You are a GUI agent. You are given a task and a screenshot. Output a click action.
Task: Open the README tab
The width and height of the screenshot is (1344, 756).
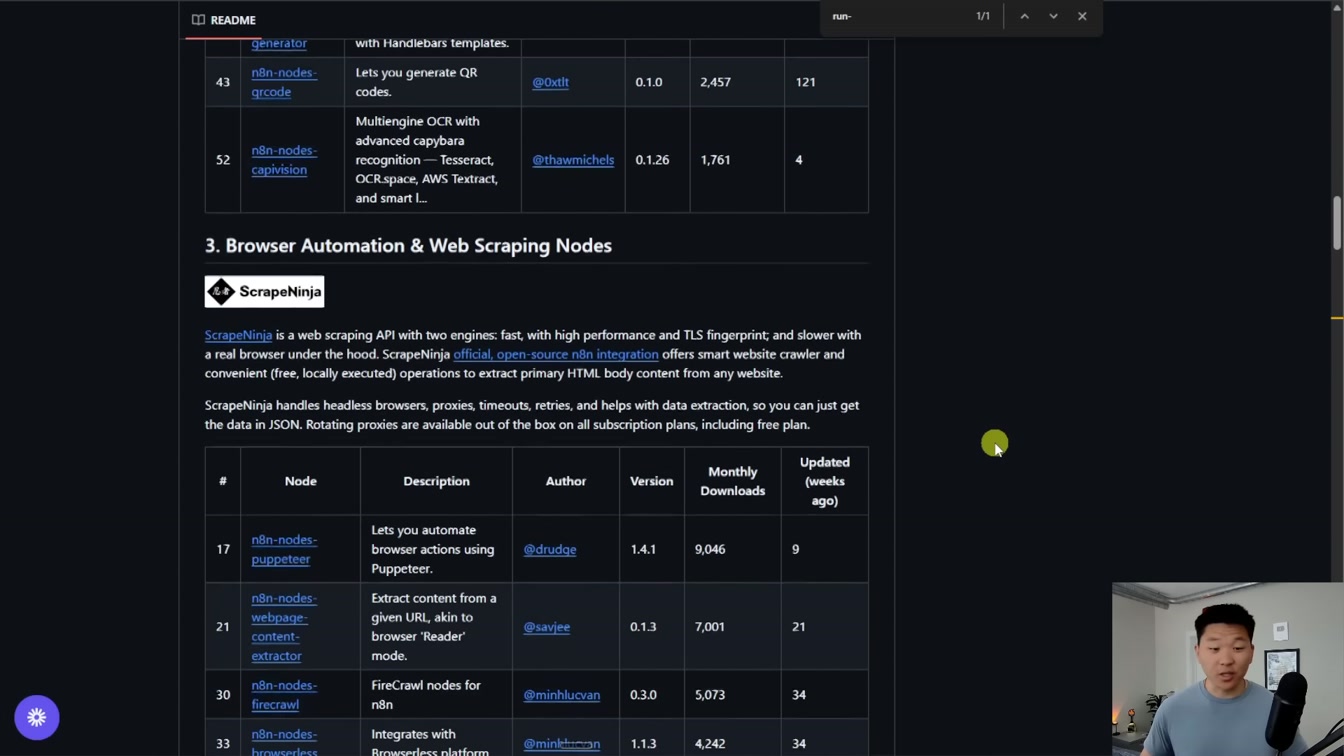pos(224,20)
